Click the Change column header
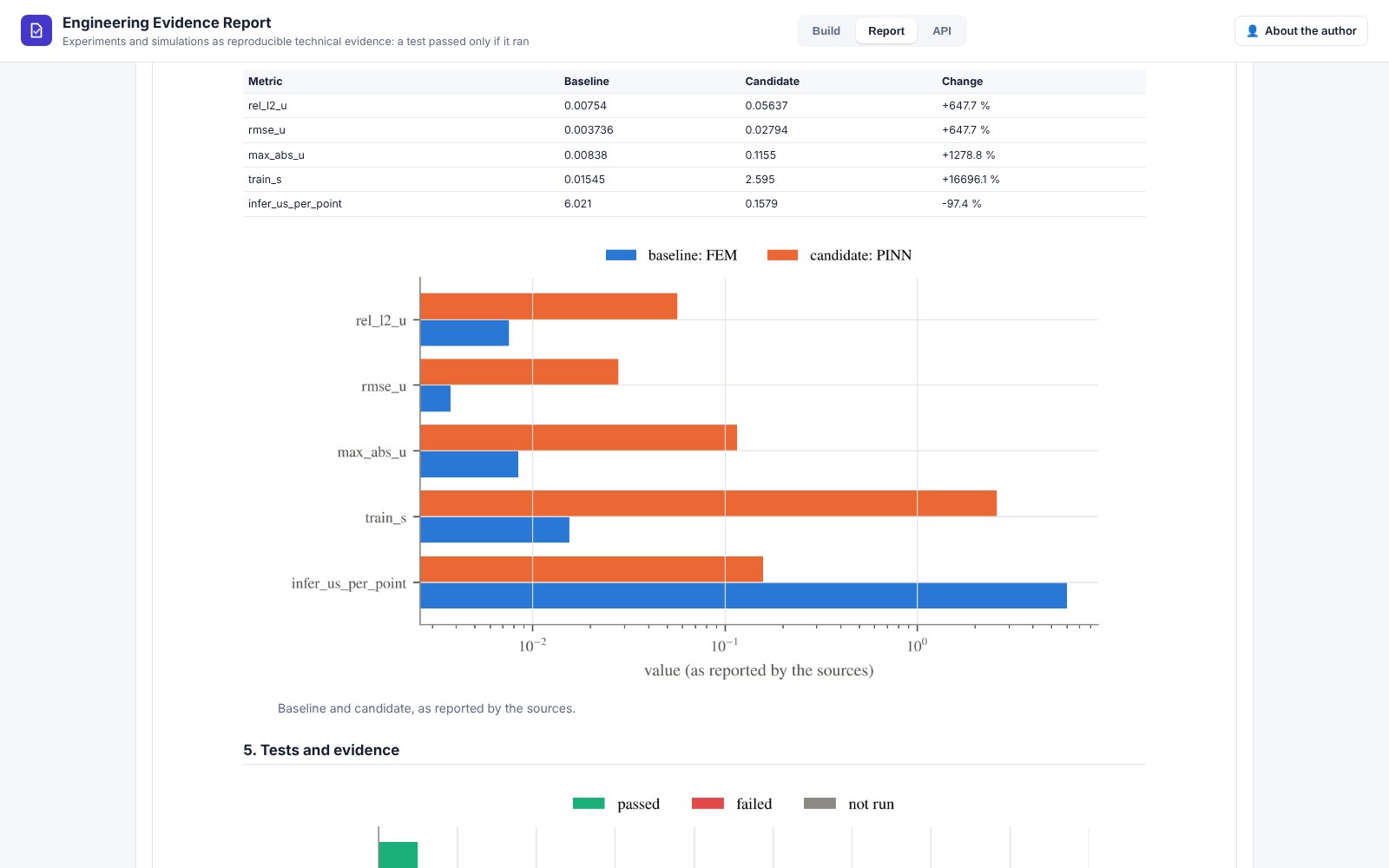The image size is (1389, 868). [962, 81]
